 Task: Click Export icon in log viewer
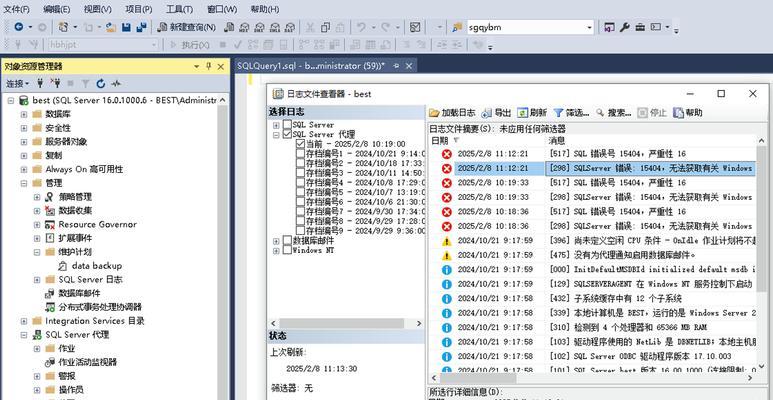coord(487,113)
